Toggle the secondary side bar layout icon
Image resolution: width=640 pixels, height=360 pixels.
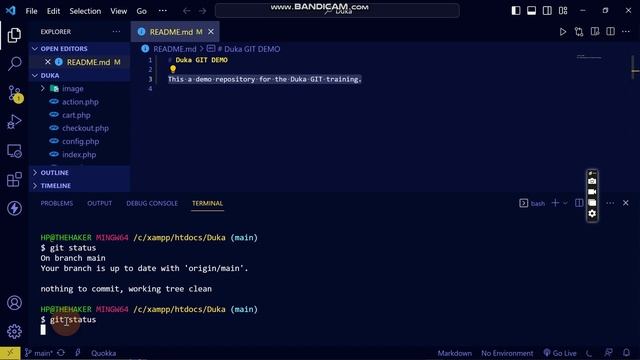coord(547,11)
